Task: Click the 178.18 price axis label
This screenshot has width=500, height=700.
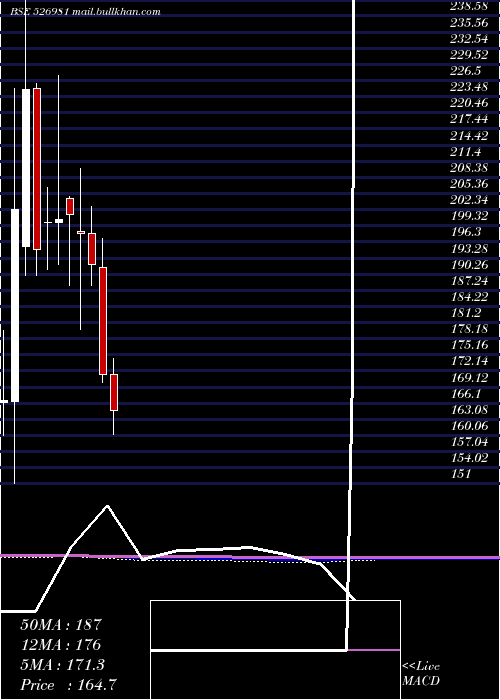Action: [469, 329]
